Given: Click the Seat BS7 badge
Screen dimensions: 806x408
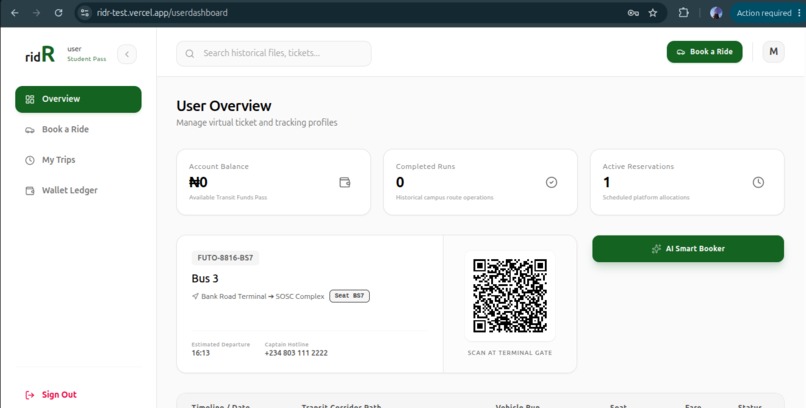Looking at the screenshot, I should [349, 296].
